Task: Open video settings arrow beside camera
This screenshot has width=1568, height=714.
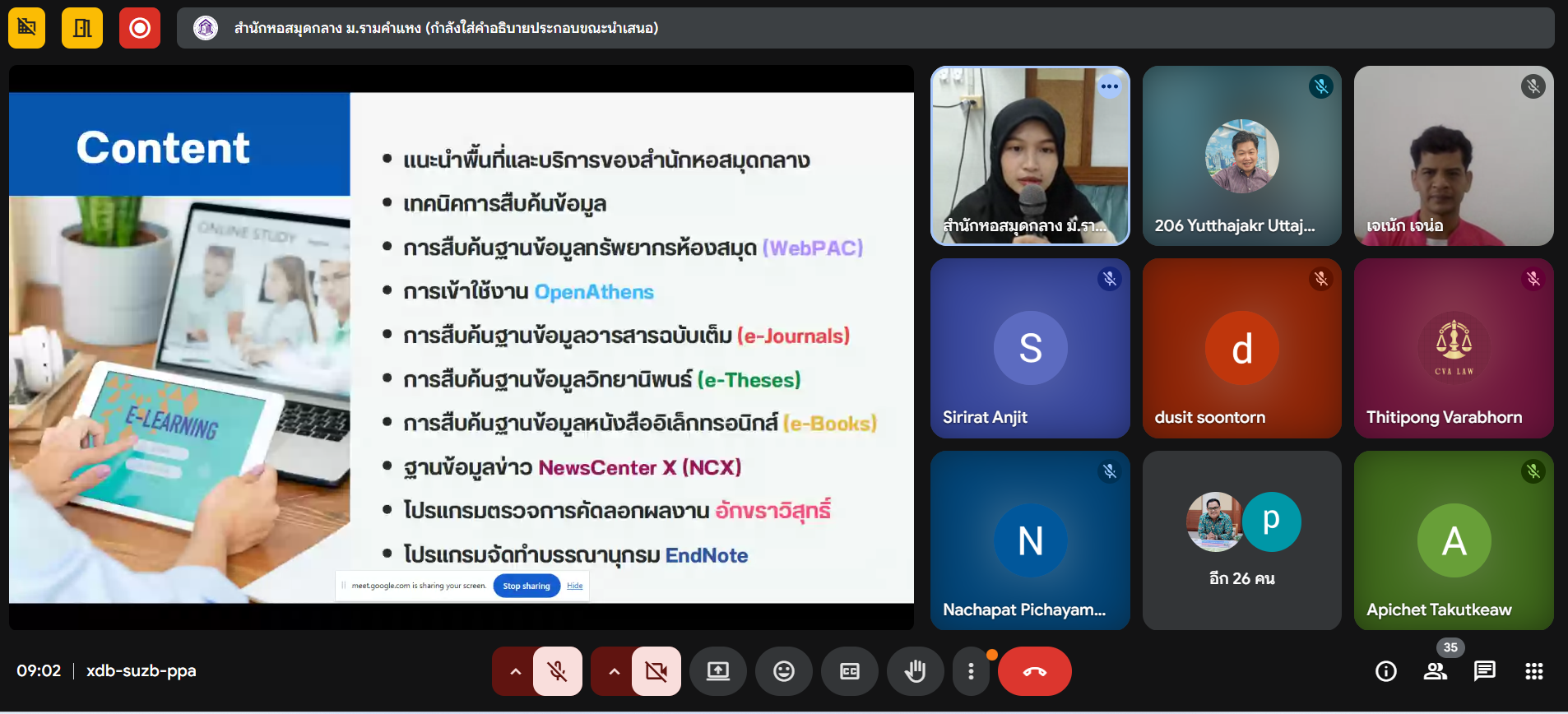Action: point(614,671)
